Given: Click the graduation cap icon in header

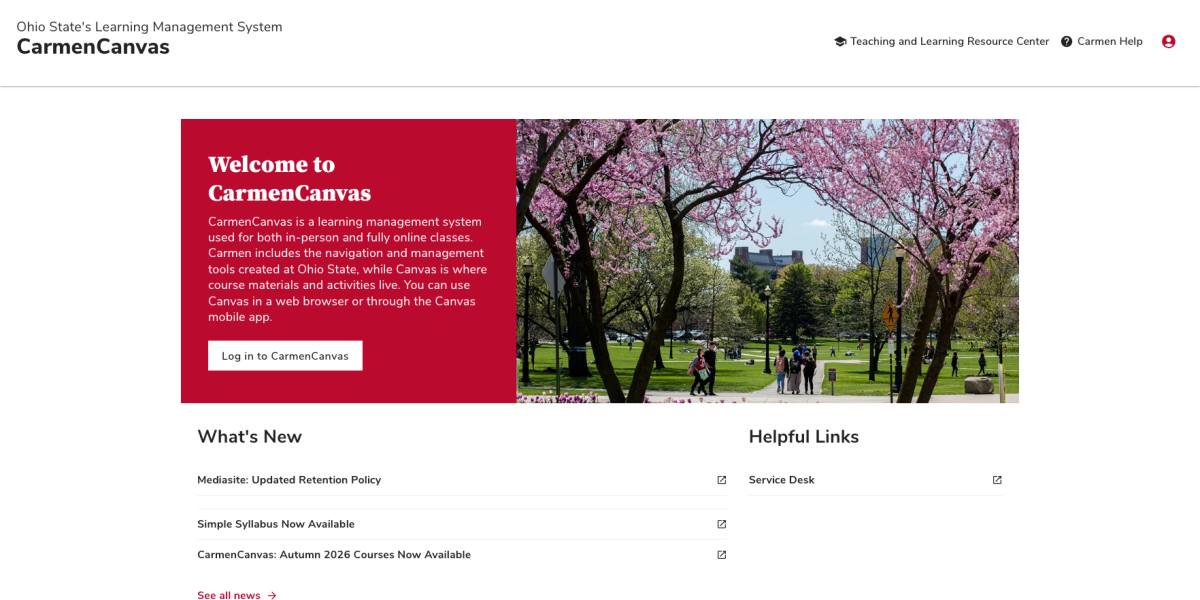Looking at the screenshot, I should tap(840, 42).
